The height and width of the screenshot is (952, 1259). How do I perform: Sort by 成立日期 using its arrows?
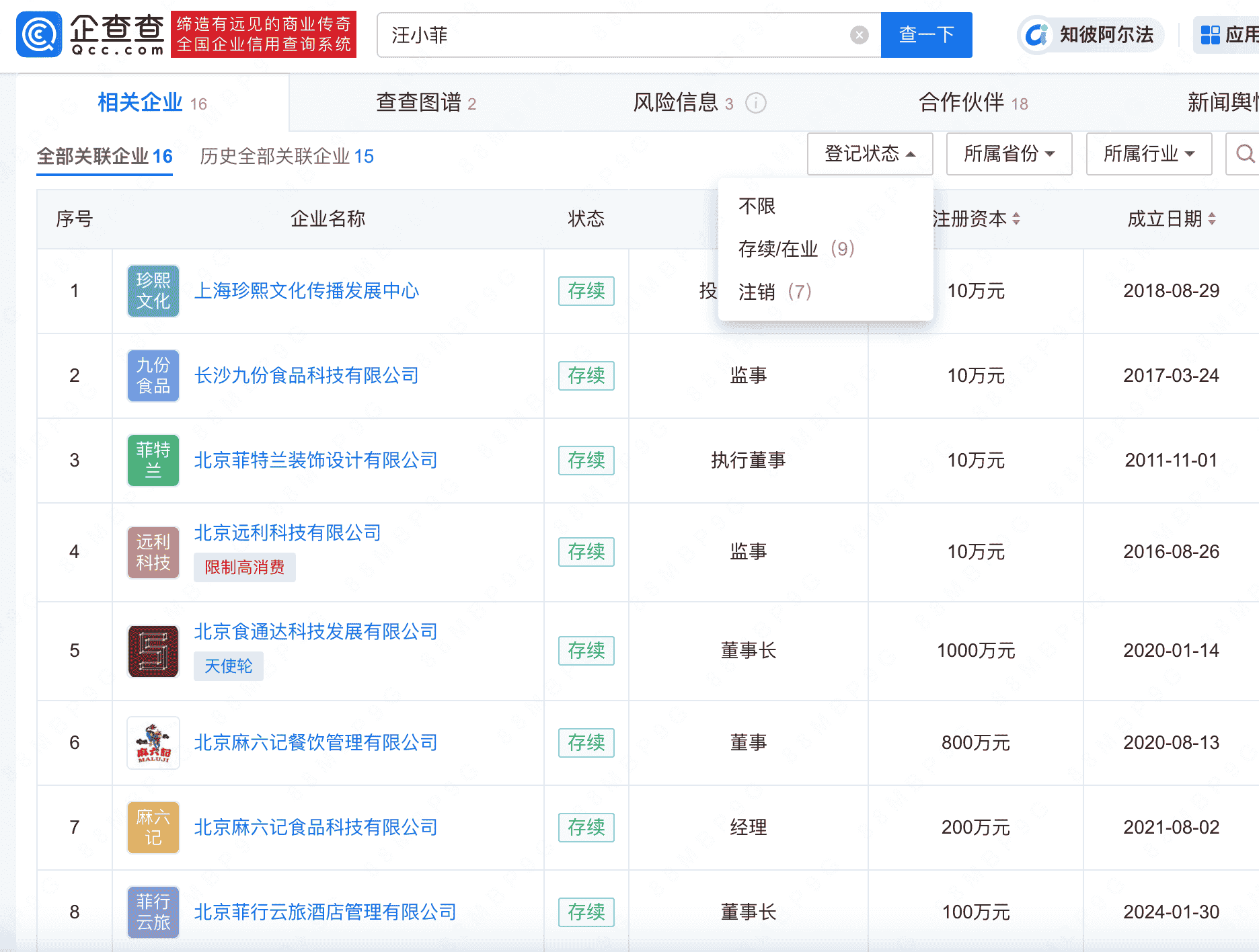1212,219
